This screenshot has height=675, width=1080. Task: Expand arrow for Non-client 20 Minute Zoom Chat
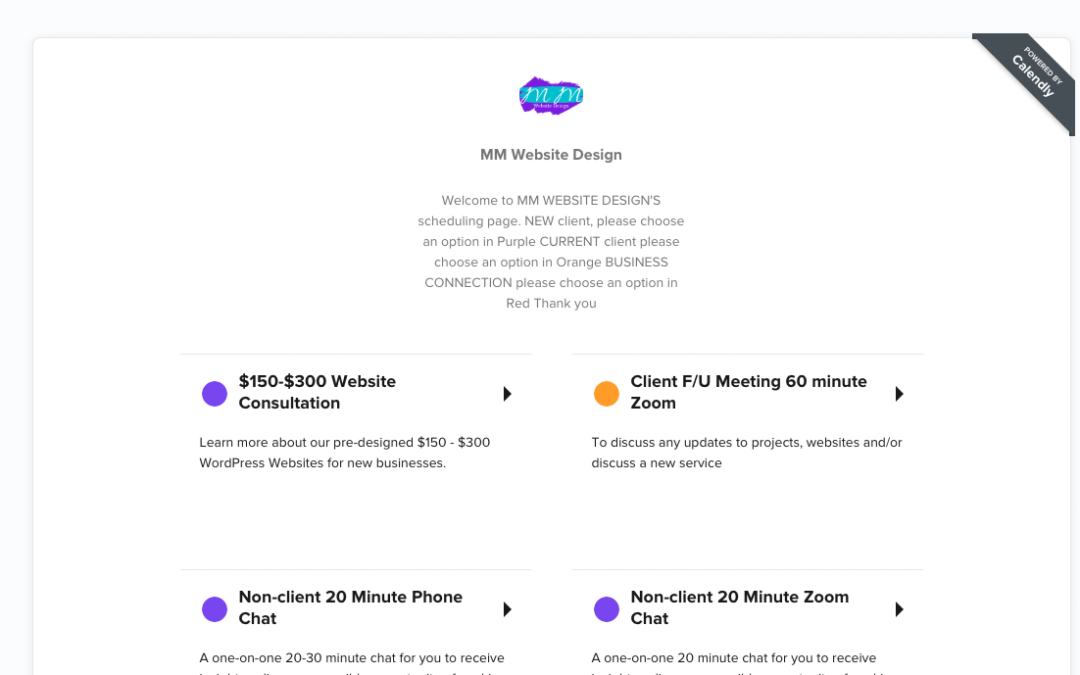[x=900, y=609]
